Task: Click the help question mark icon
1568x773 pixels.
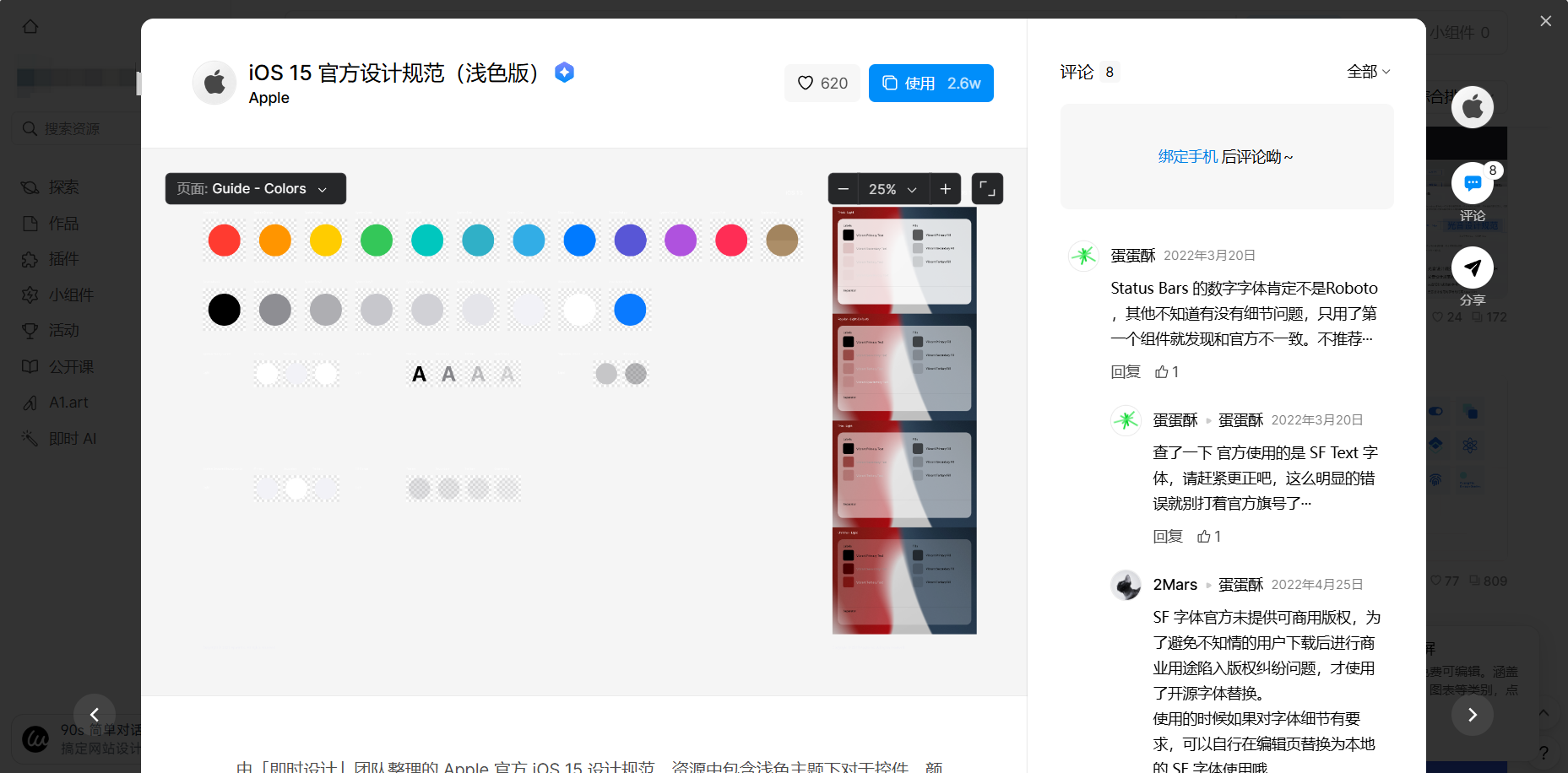Action: click(x=1544, y=753)
